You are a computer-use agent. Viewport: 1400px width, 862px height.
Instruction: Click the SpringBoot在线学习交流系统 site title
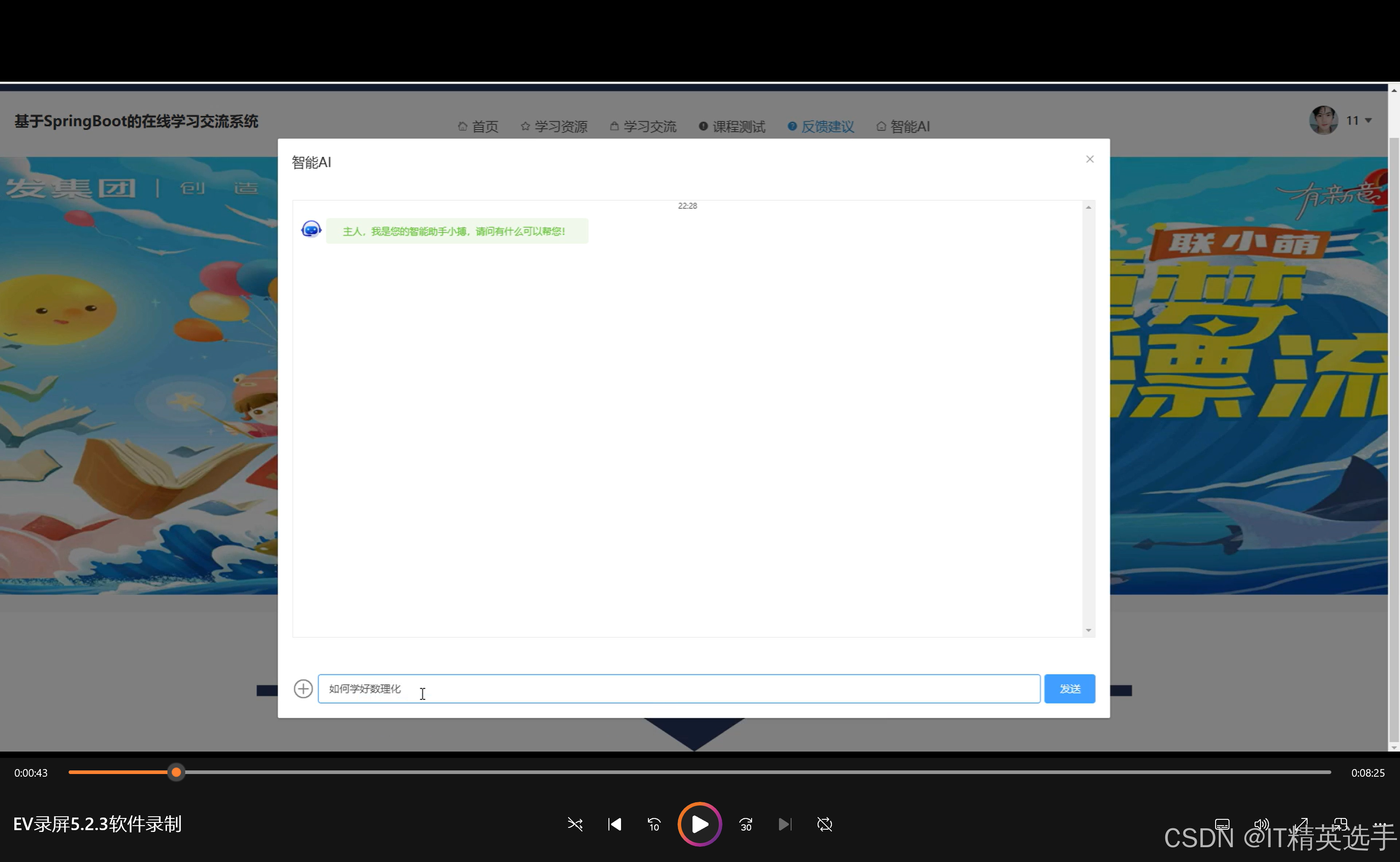click(x=136, y=121)
